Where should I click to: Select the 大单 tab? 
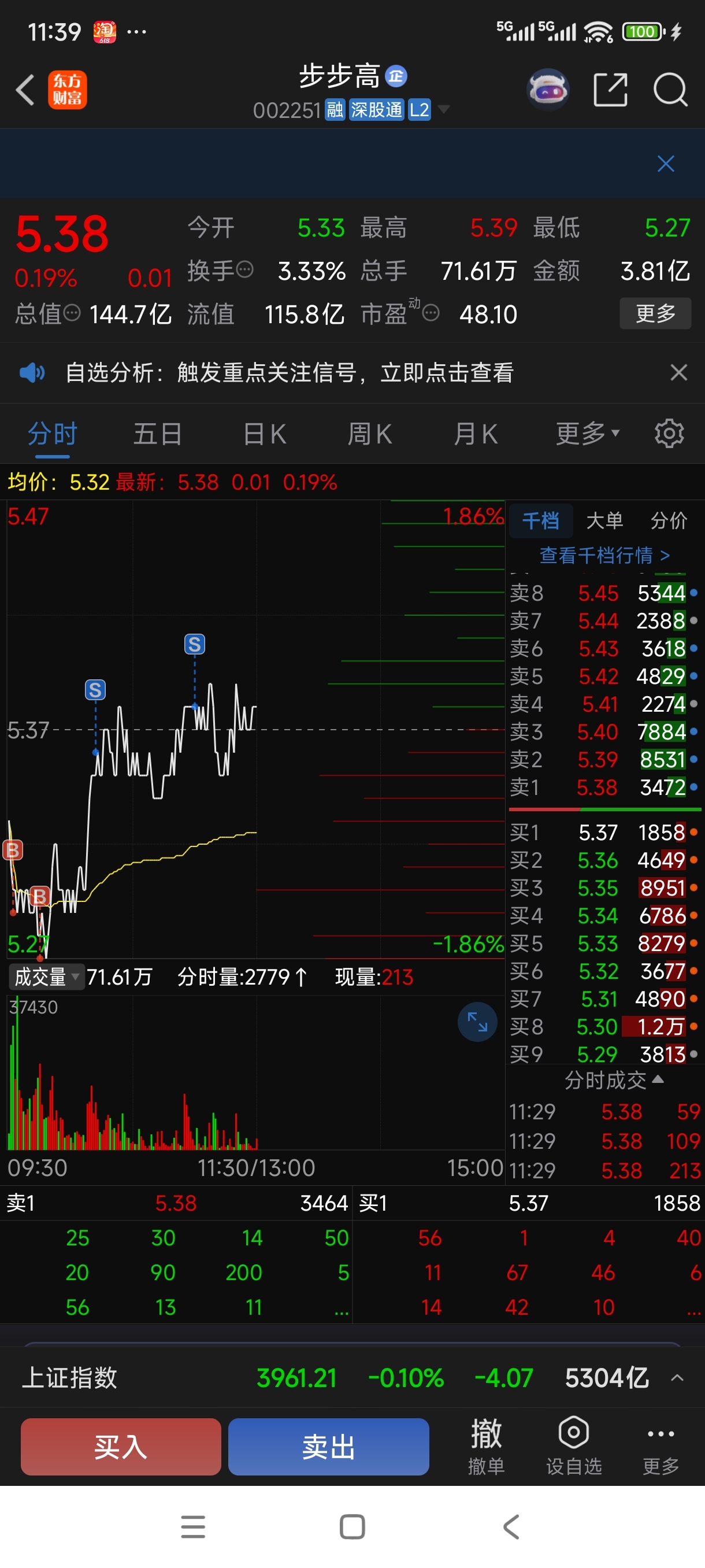604,520
